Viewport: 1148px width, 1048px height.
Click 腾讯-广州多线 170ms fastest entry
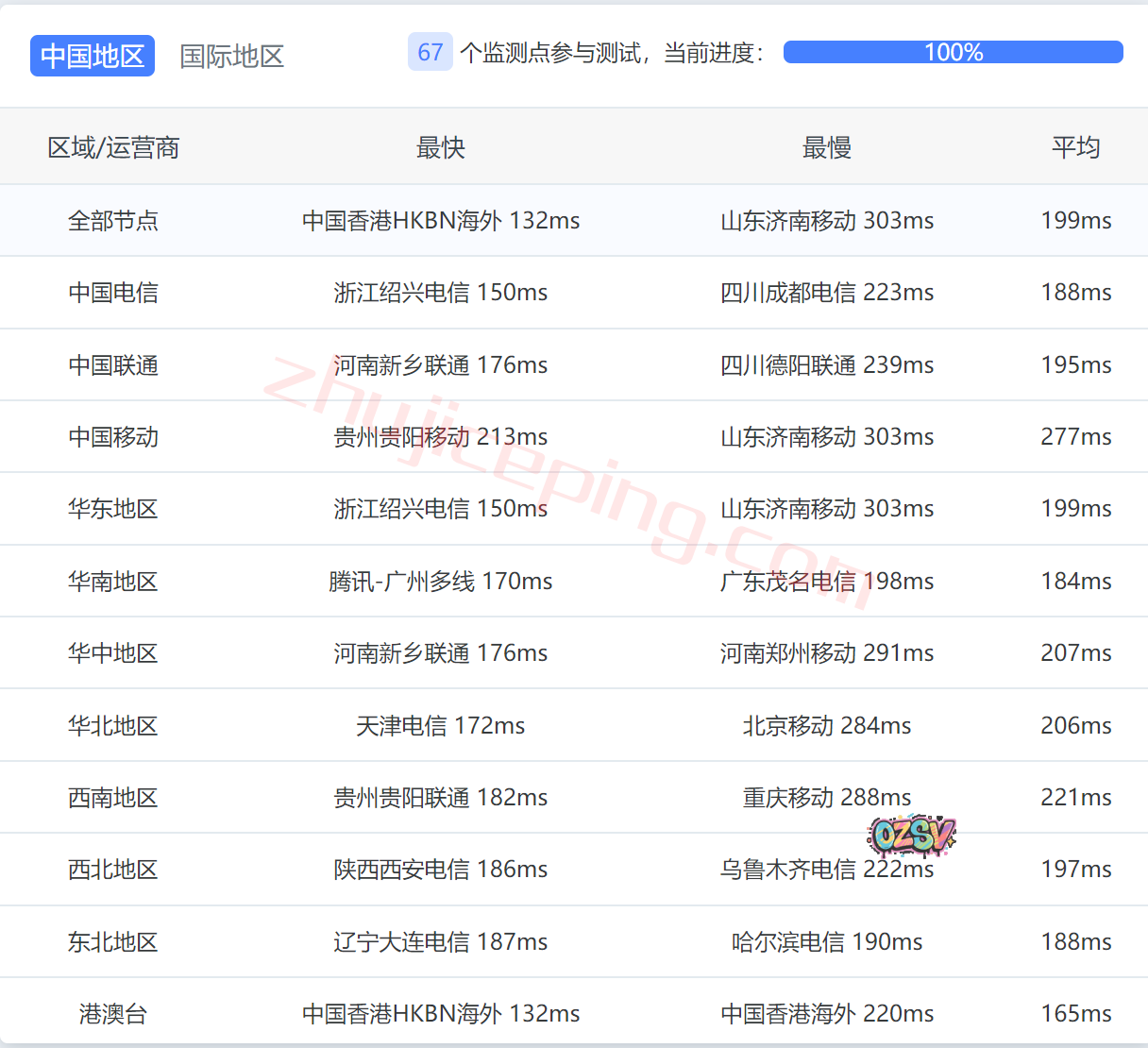pos(441,582)
